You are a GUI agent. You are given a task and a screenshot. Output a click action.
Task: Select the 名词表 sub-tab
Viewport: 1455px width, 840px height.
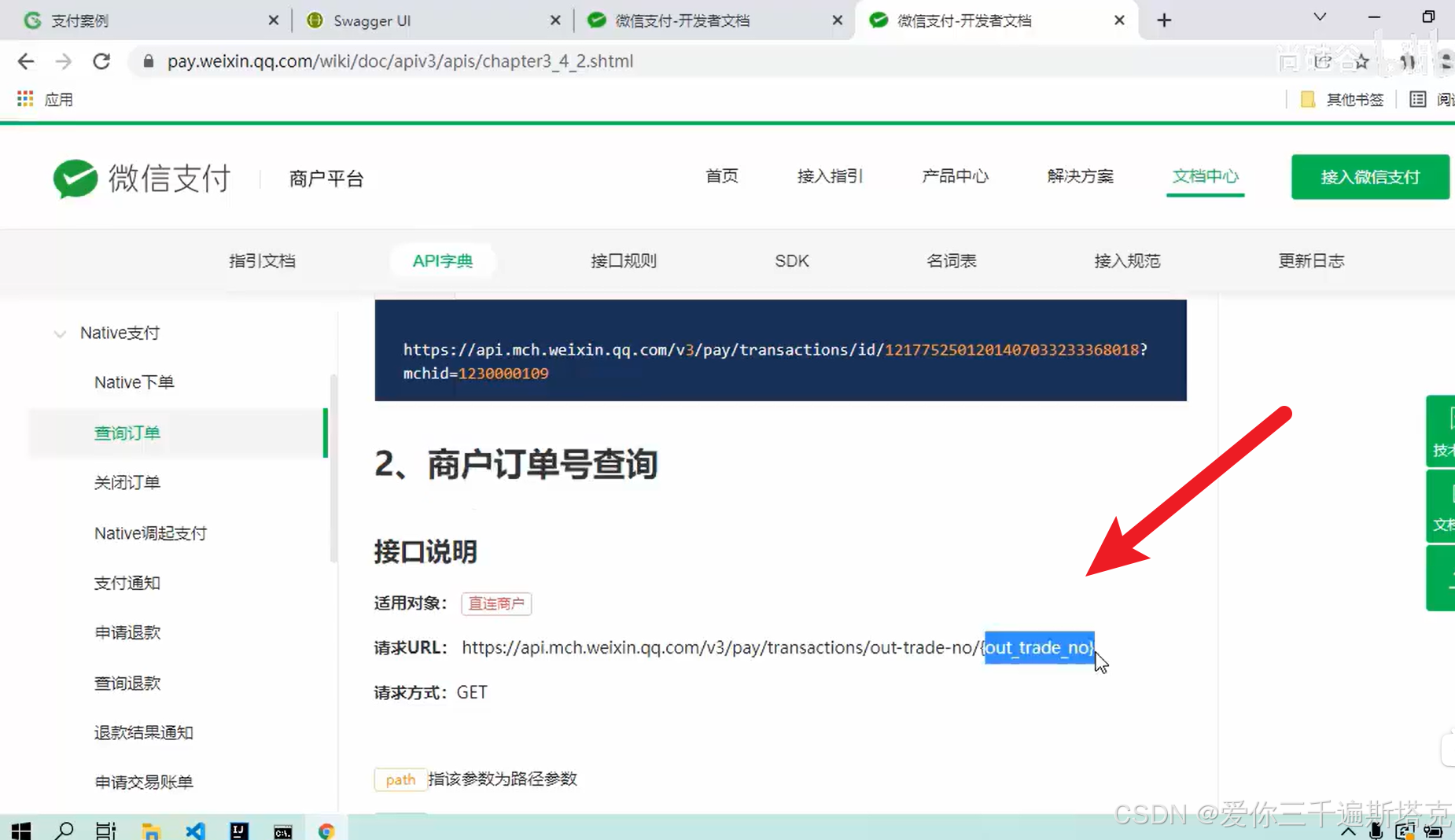click(x=951, y=260)
